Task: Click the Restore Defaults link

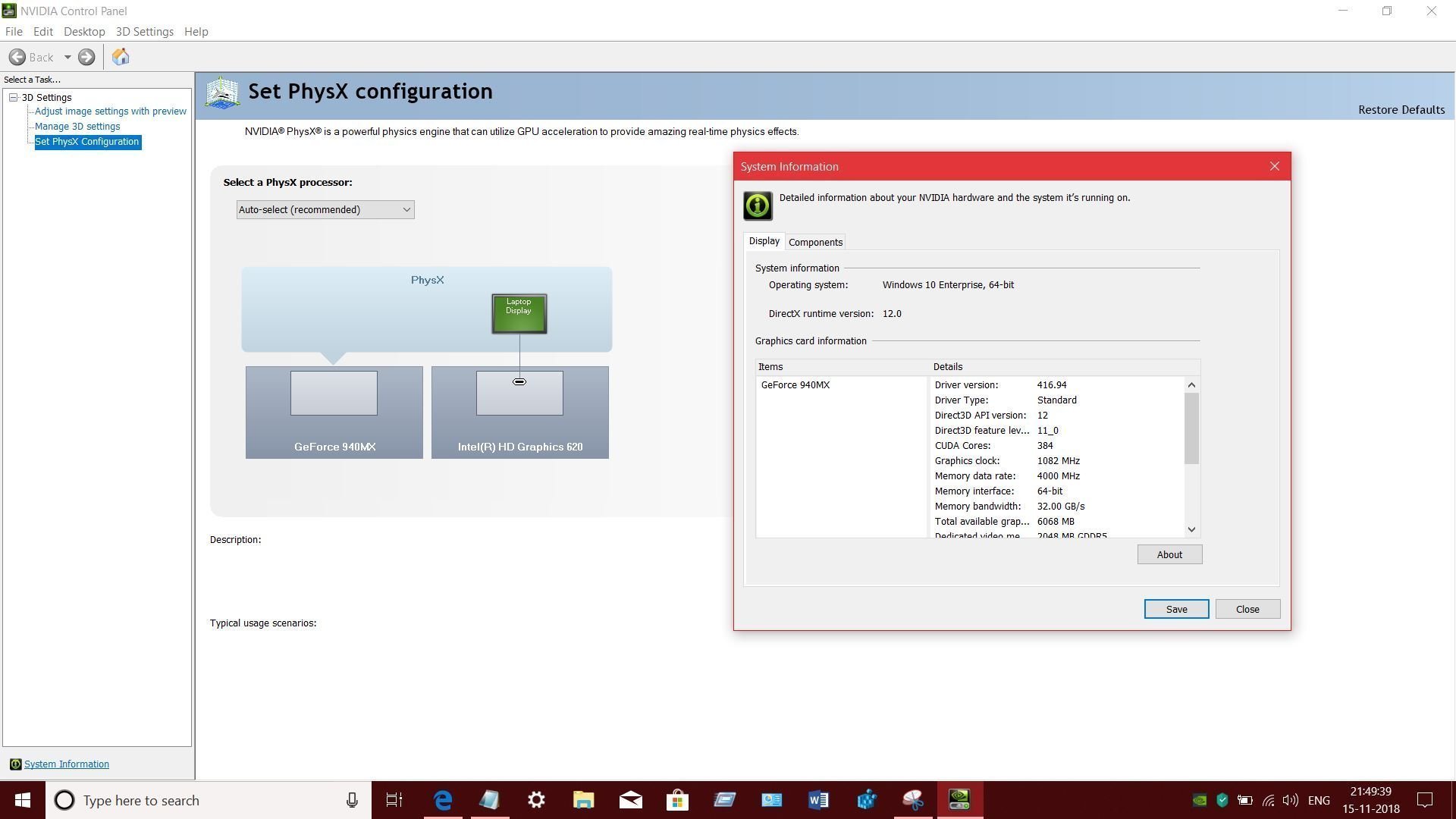Action: click(x=1401, y=110)
